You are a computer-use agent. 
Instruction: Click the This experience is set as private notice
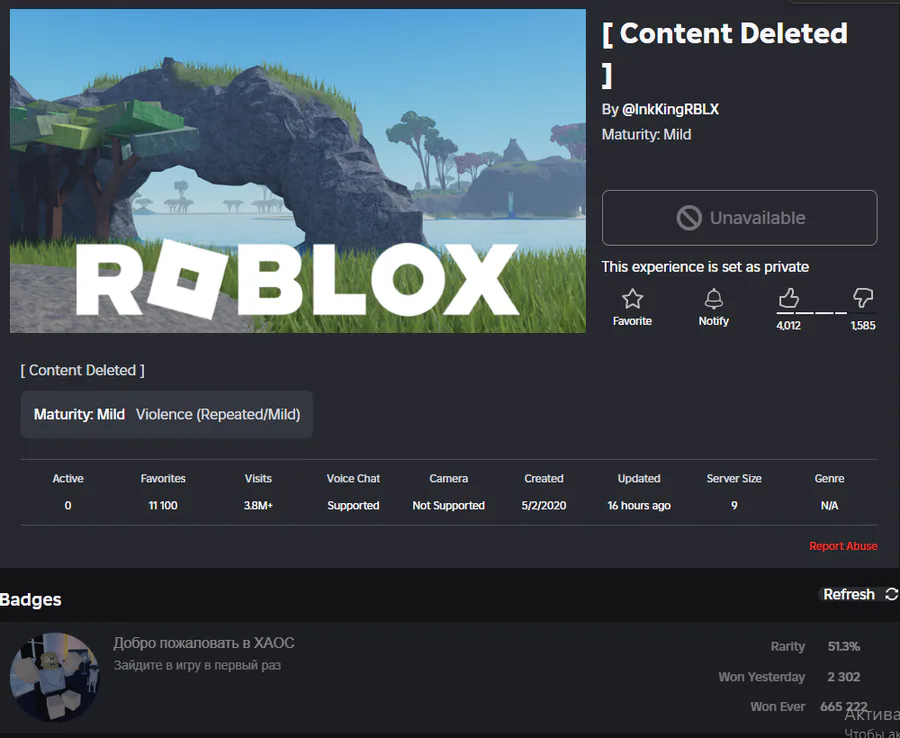pos(705,267)
